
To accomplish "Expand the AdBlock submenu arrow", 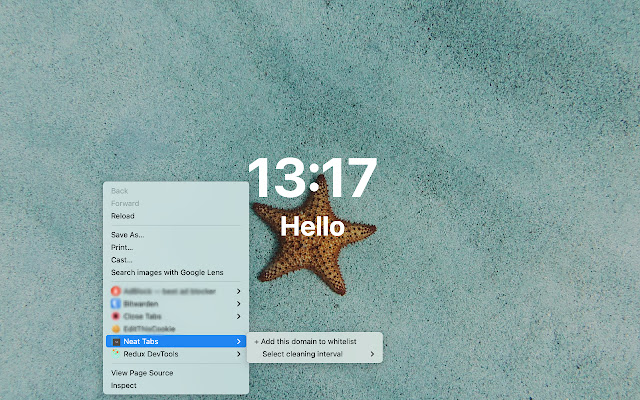I will pos(238,291).
